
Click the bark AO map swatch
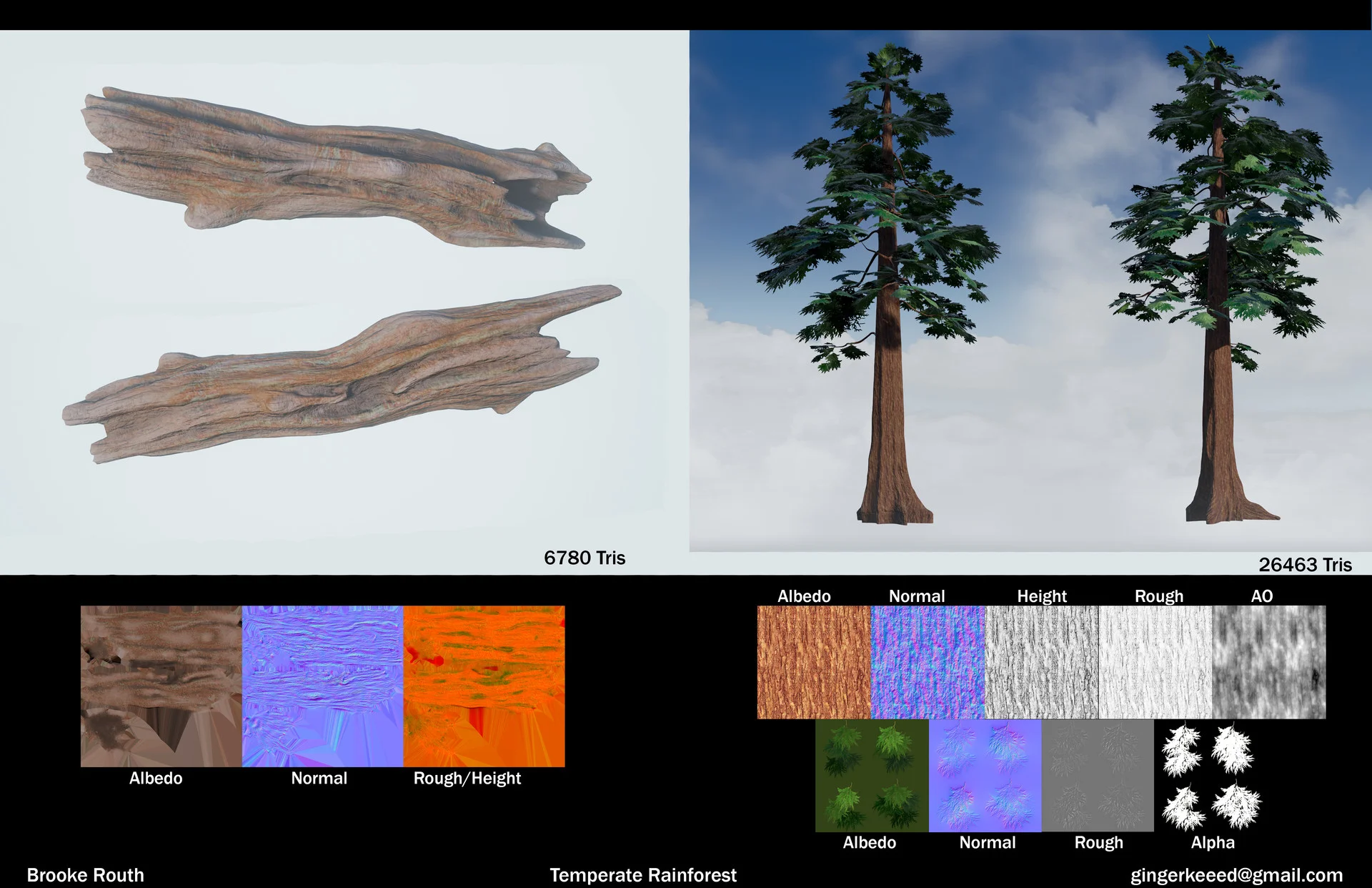(x=1269, y=662)
